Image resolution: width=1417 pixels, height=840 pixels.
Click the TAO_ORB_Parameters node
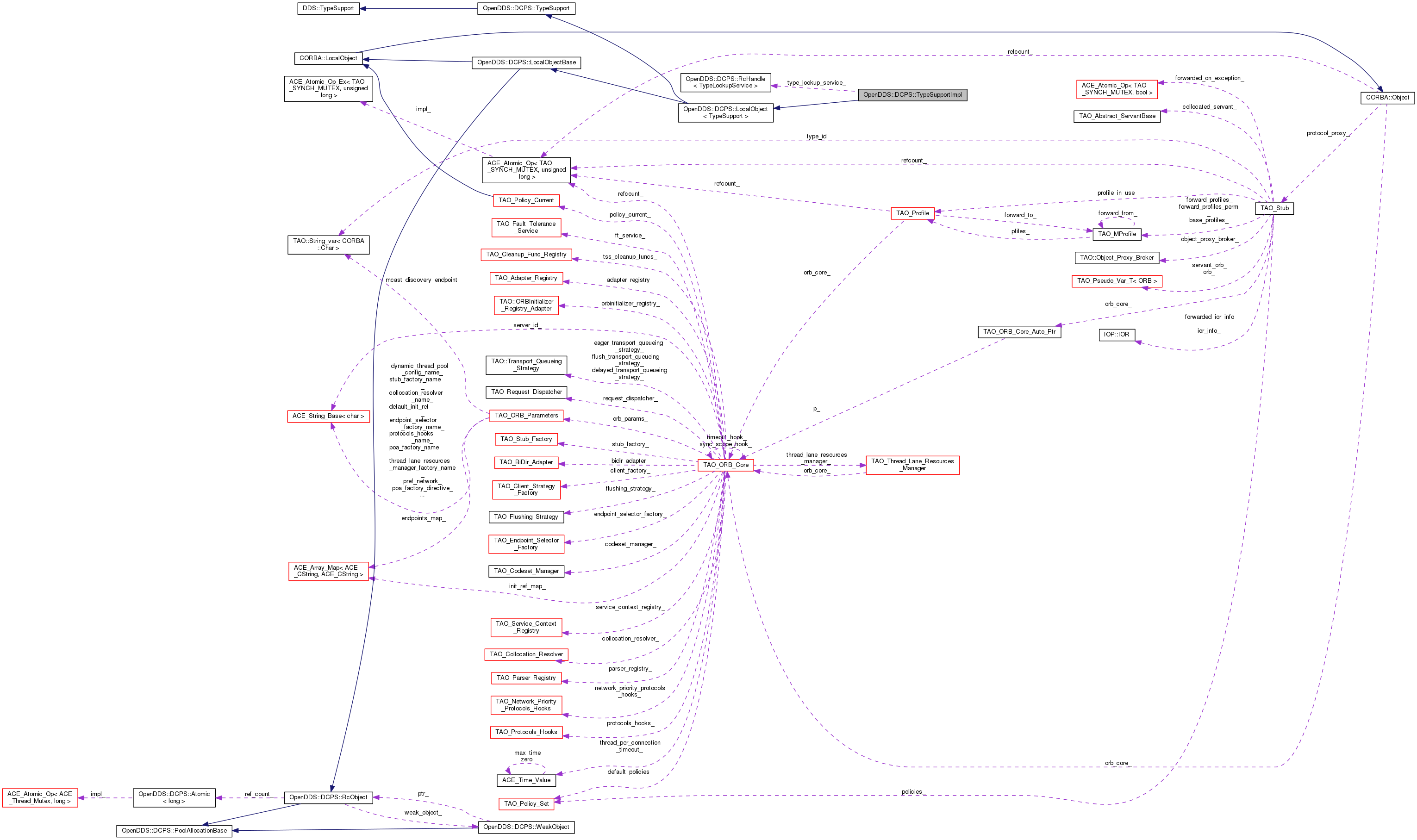point(526,416)
